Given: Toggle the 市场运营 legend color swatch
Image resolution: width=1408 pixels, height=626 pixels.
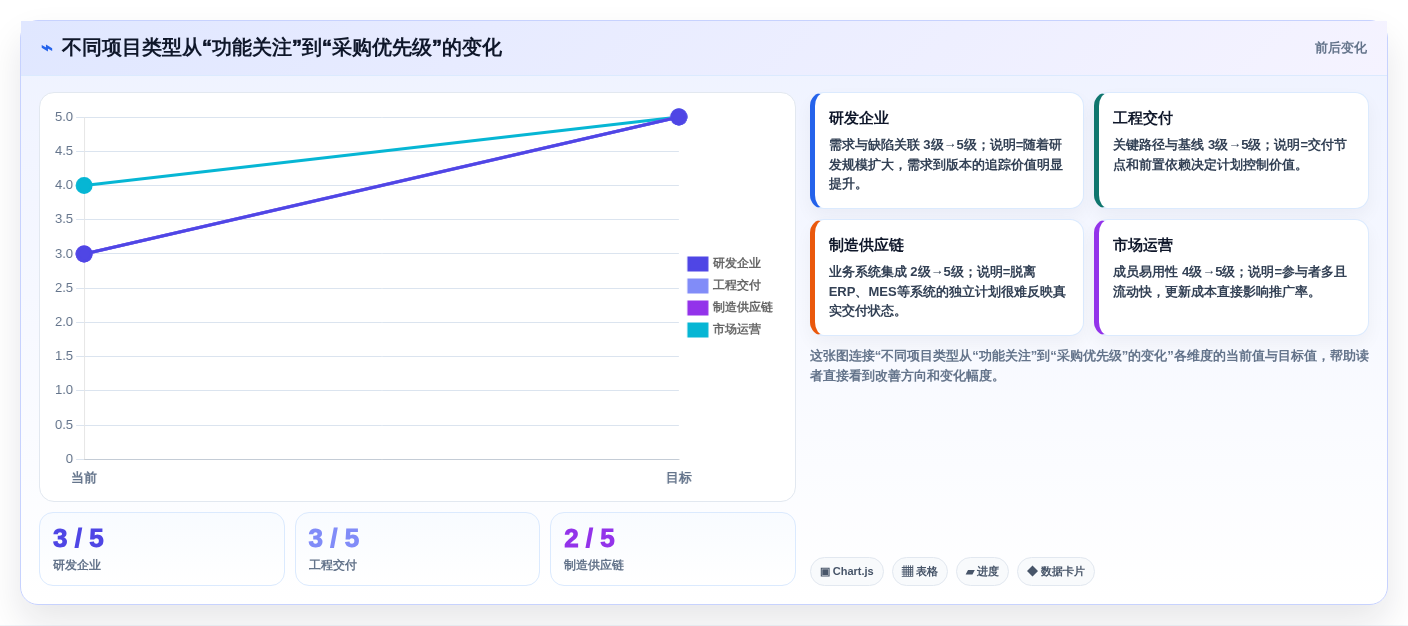Looking at the screenshot, I should click(x=697, y=330).
